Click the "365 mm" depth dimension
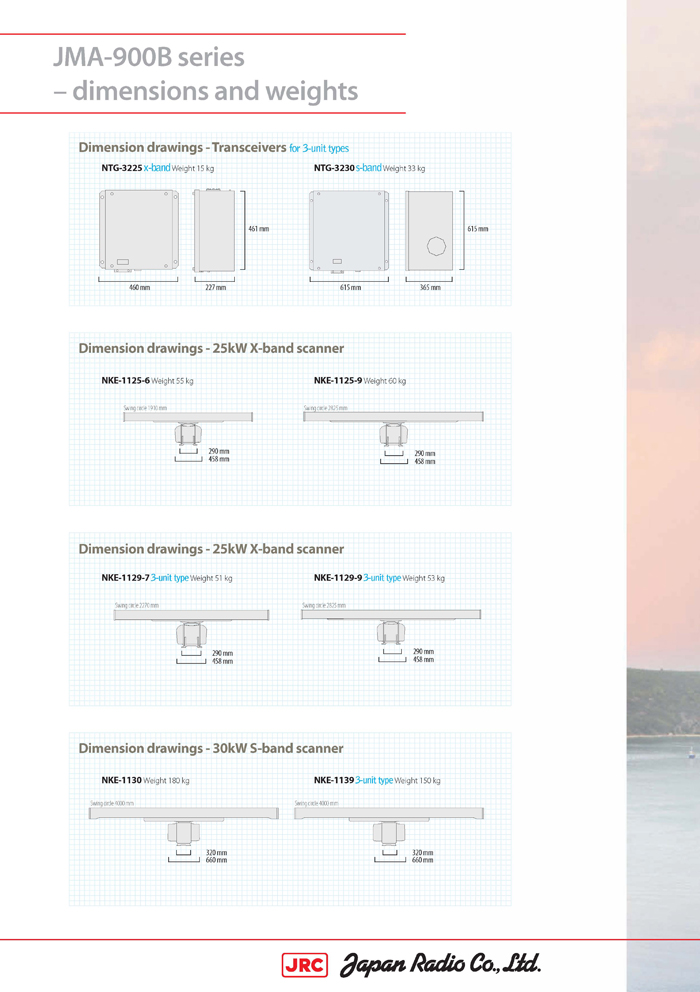The width and height of the screenshot is (700, 992). click(x=430, y=287)
